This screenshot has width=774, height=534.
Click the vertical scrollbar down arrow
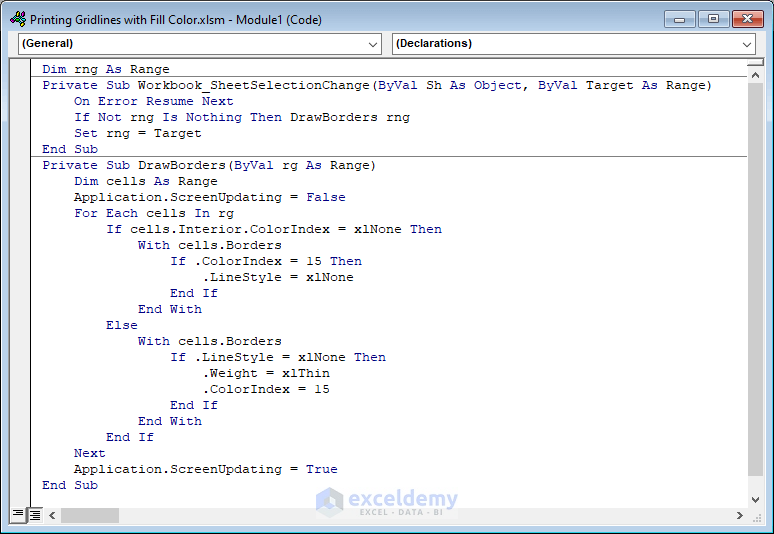click(x=755, y=499)
